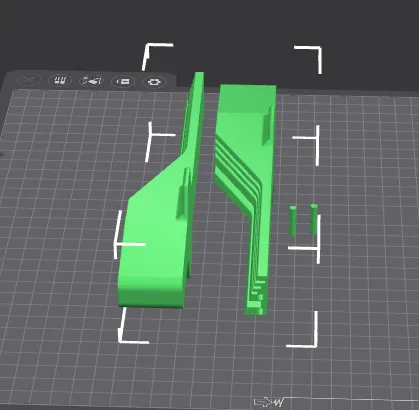Click the raised tab on the right part
Viewport: 419px width, 410px height.
pos(267,125)
